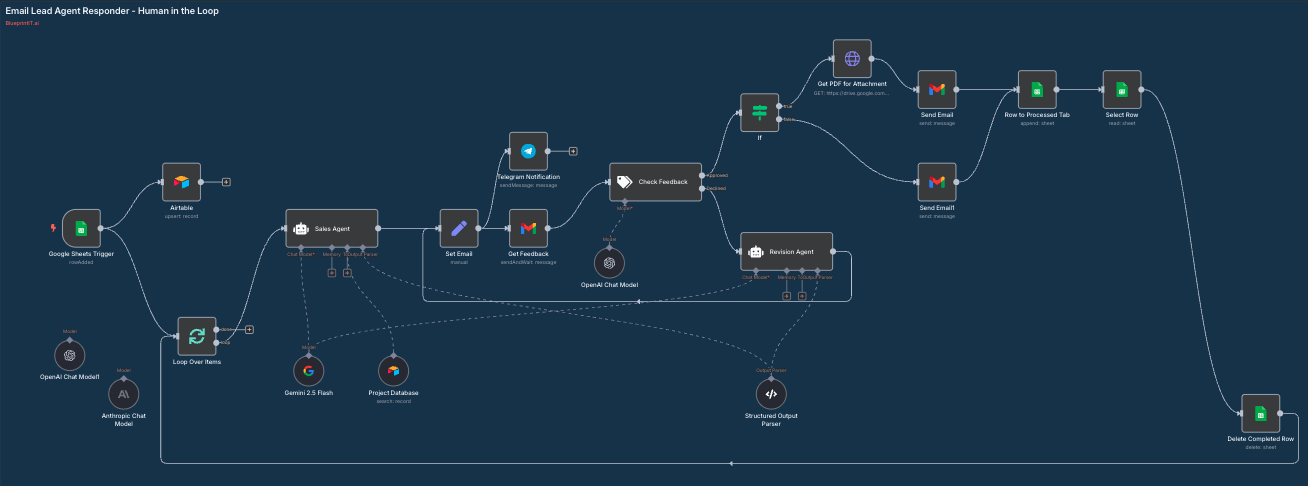Select the Project Database Airtable node
1308x486 pixels.
393,371
